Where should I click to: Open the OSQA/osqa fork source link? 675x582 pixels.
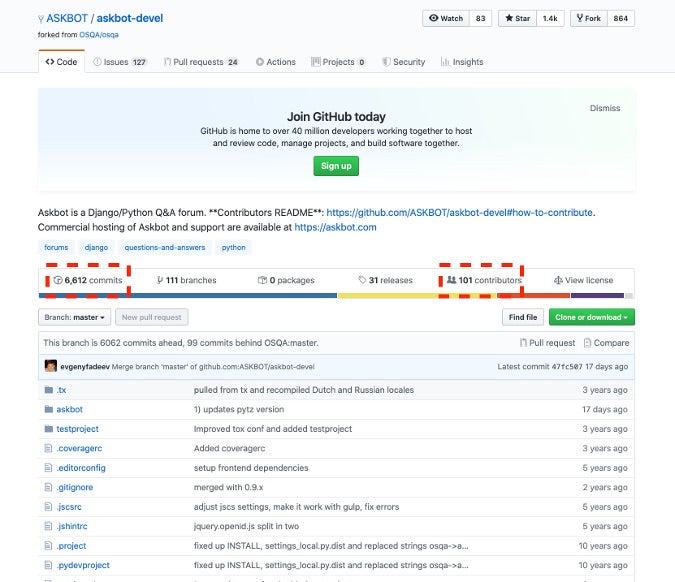(99, 35)
